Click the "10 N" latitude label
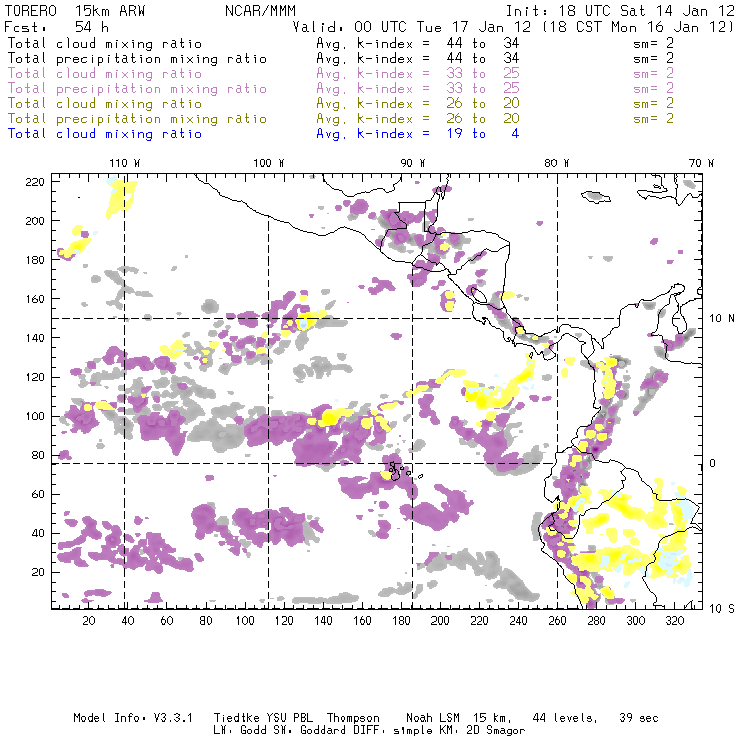Image resolution: width=740 pixels, height=740 pixels. (722, 319)
